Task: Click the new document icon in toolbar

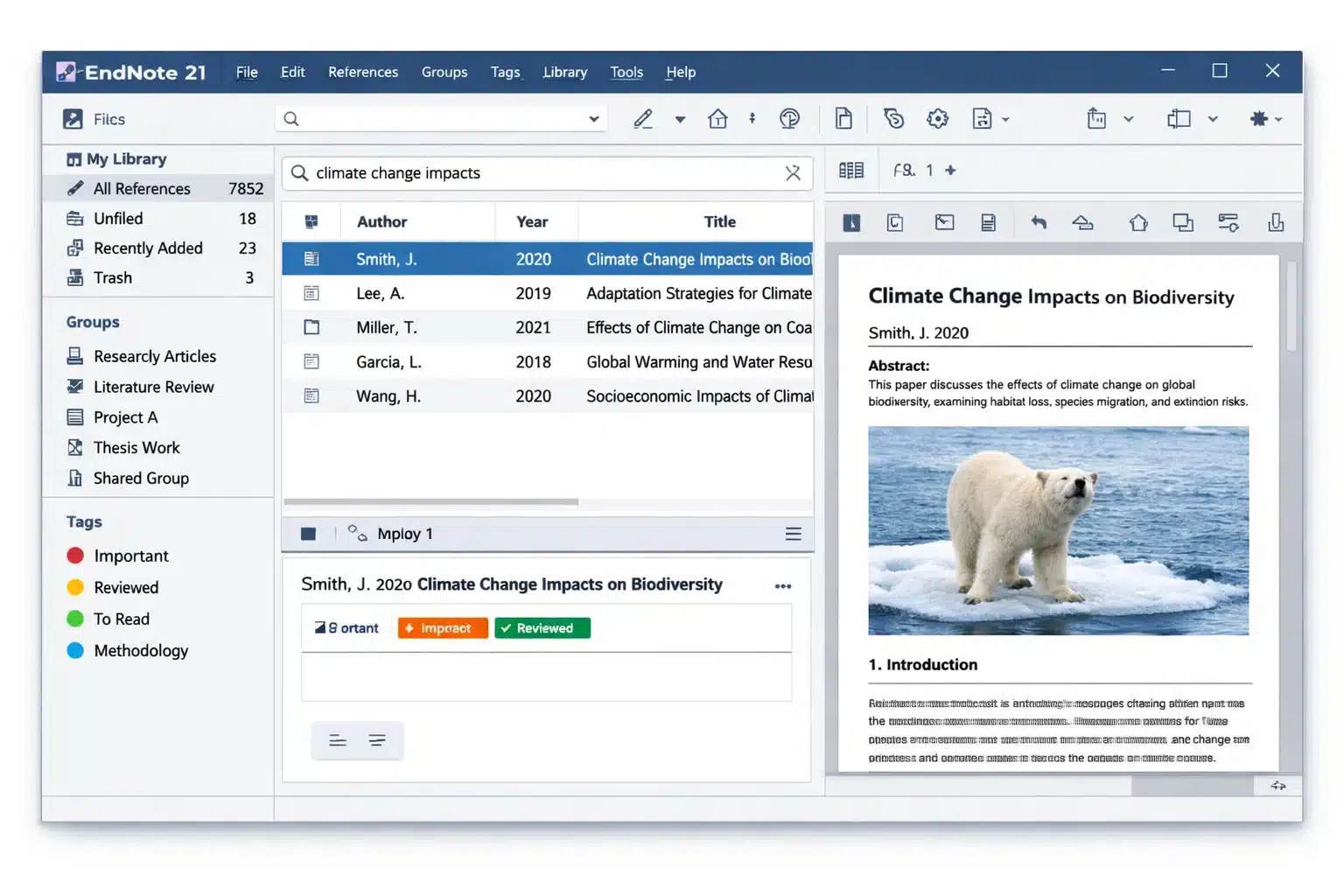Action: (843, 119)
